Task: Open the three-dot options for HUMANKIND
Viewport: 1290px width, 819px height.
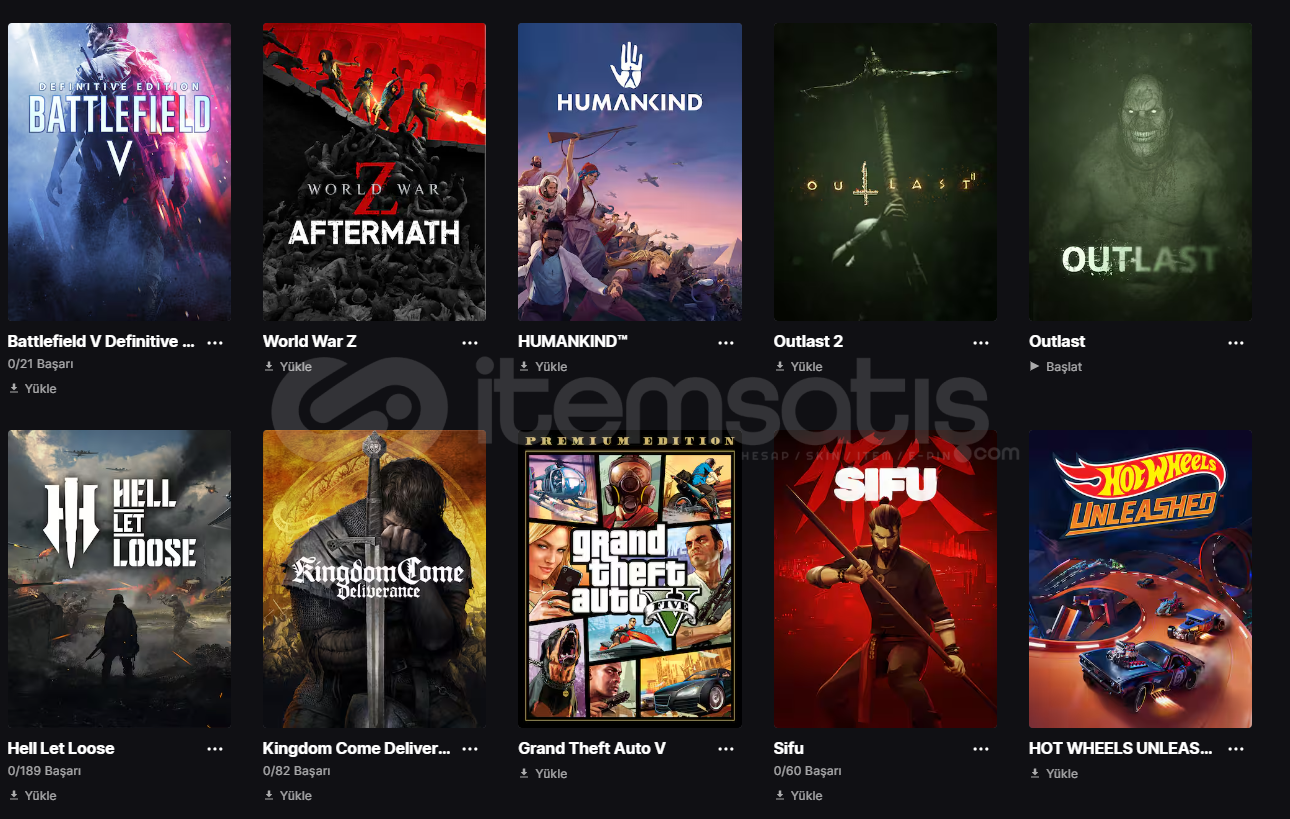Action: 726,342
